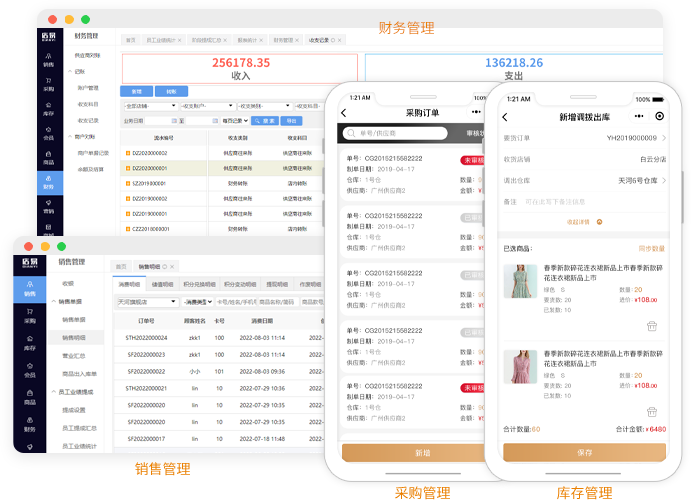Collapse 销售单据 group in sales menu tree
The width and height of the screenshot is (691, 500).
[x=54, y=301]
